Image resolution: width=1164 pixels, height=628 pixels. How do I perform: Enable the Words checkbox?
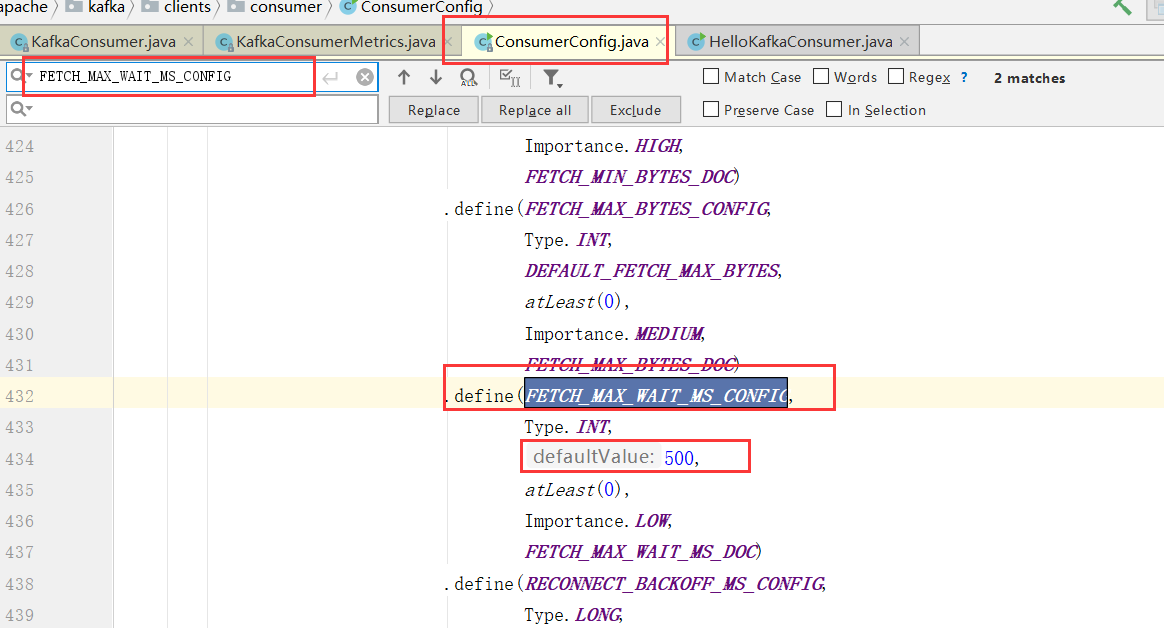(x=821, y=76)
